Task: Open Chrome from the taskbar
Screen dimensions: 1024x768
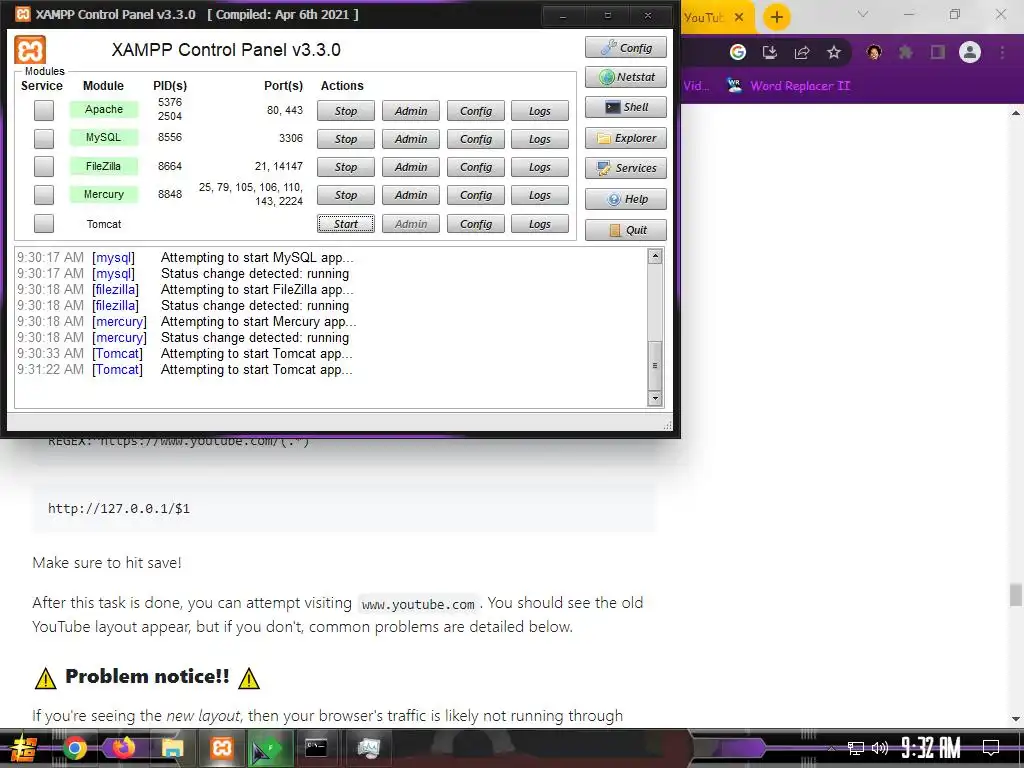Action: pos(75,748)
